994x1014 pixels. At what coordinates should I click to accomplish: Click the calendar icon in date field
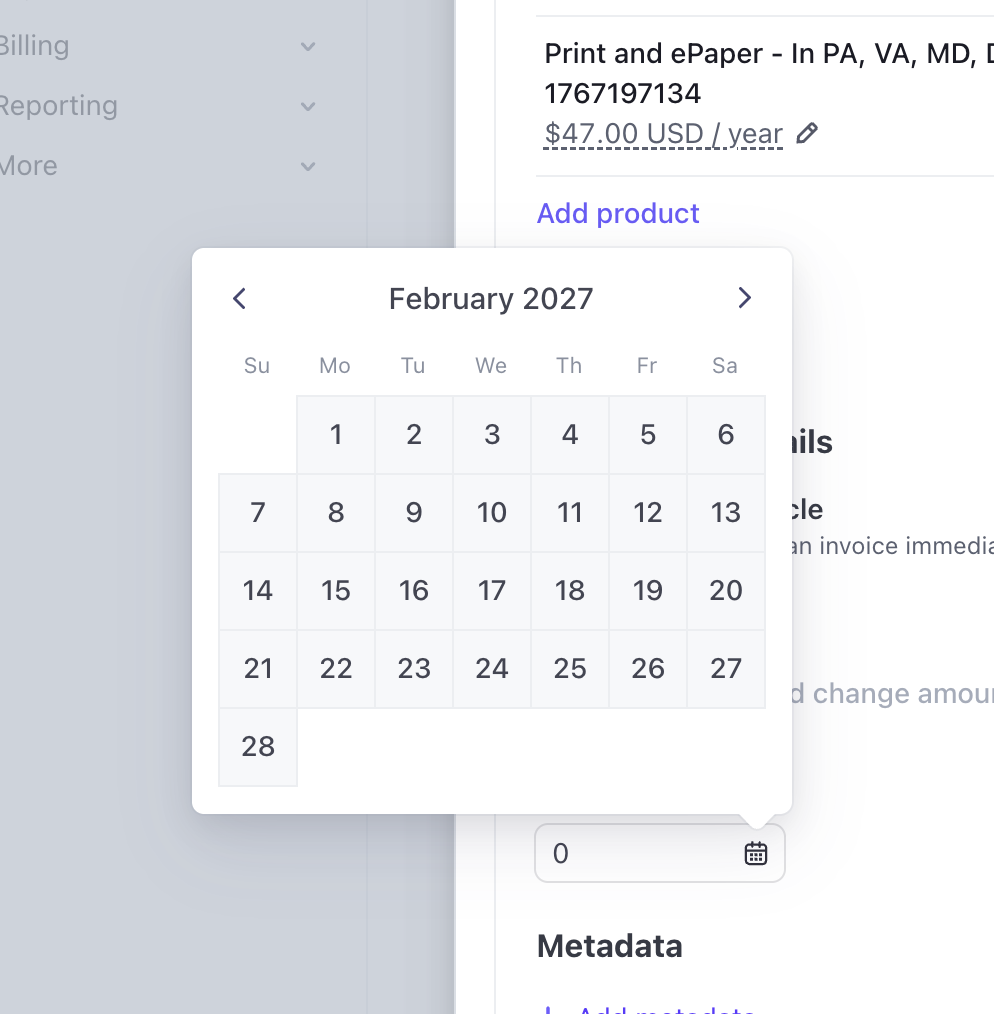[756, 853]
